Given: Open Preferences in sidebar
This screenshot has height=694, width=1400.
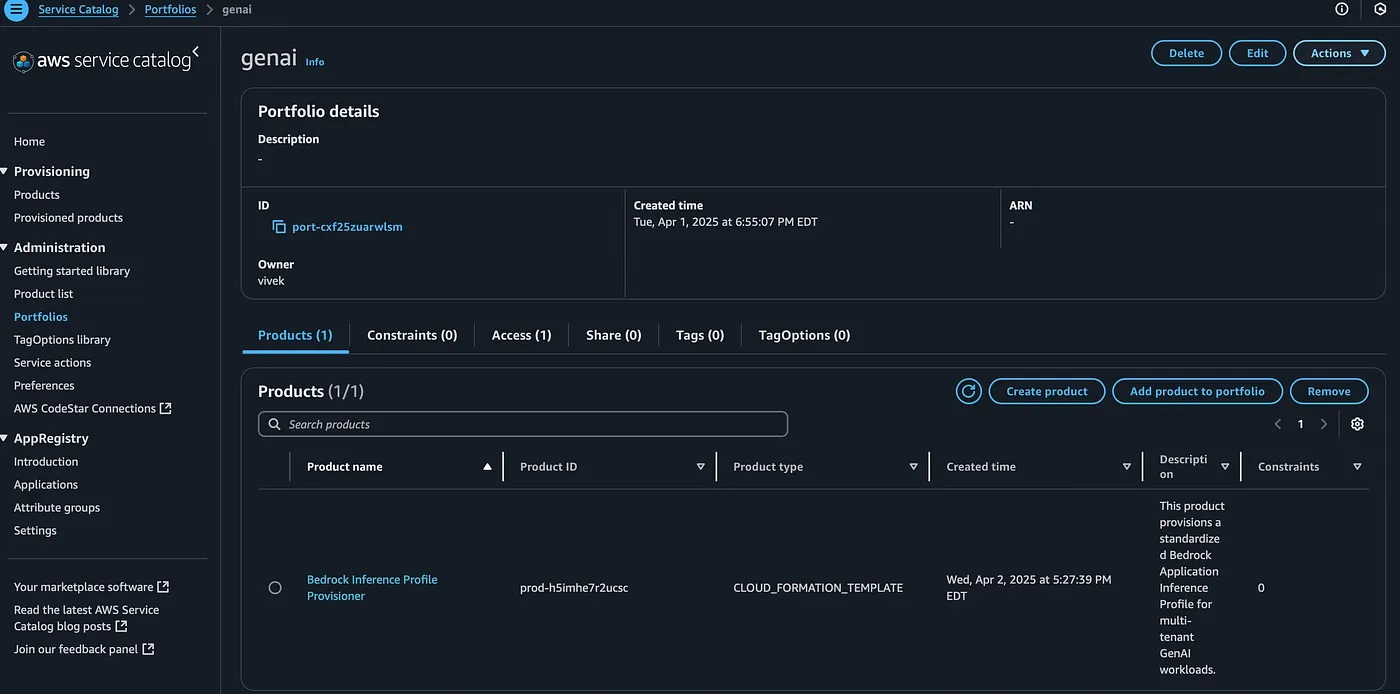Looking at the screenshot, I should [x=44, y=386].
